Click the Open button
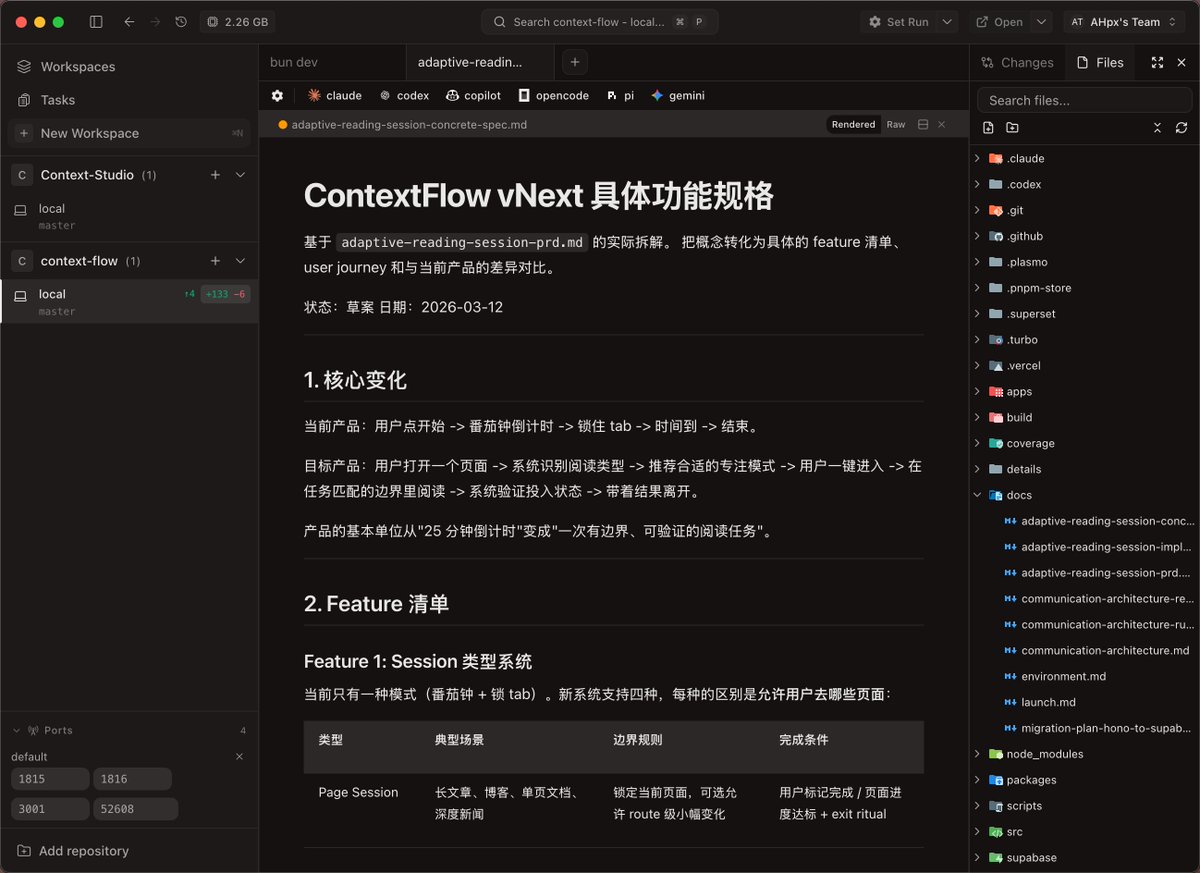The height and width of the screenshot is (873, 1200). (999, 22)
